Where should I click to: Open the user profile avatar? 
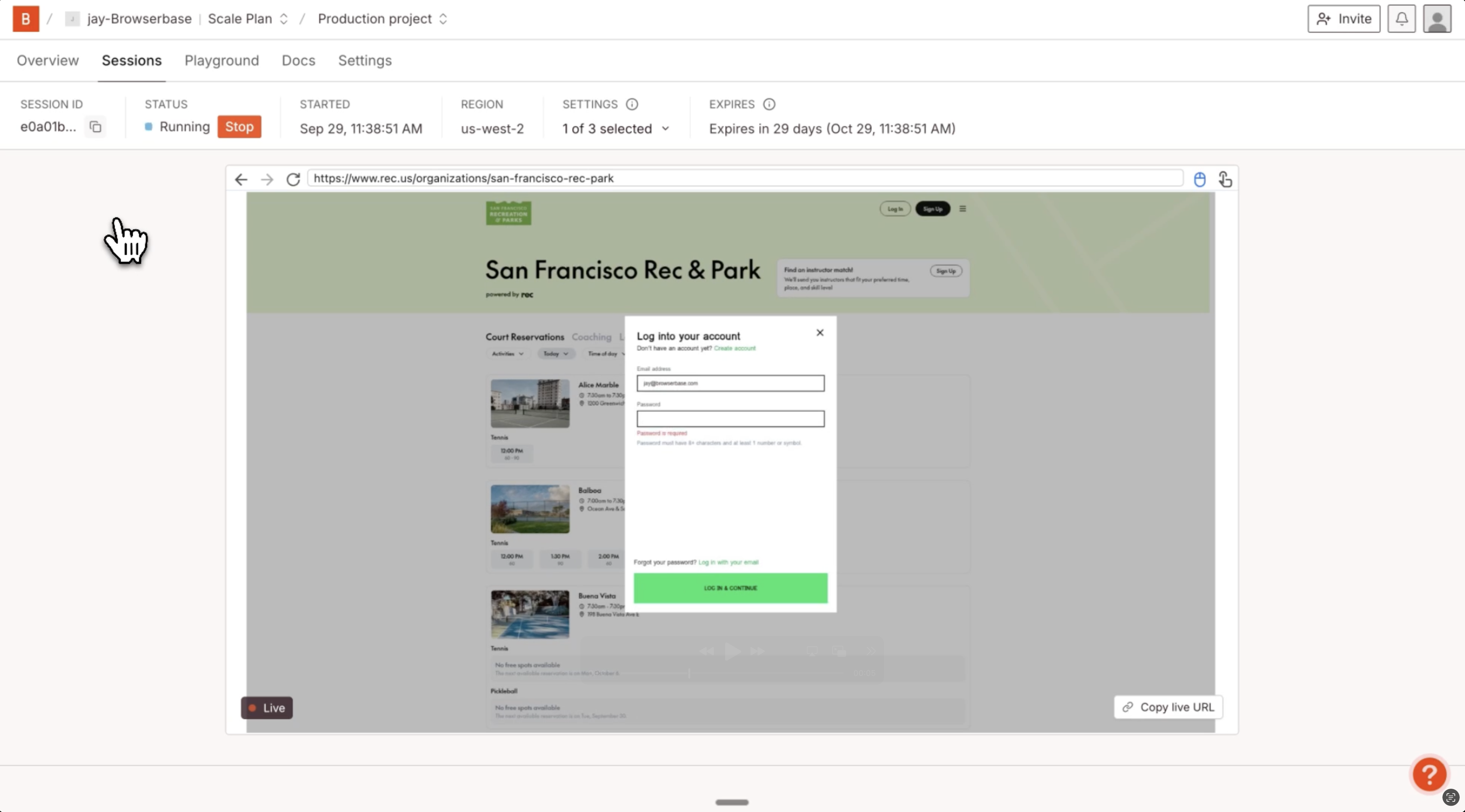[1436, 19]
